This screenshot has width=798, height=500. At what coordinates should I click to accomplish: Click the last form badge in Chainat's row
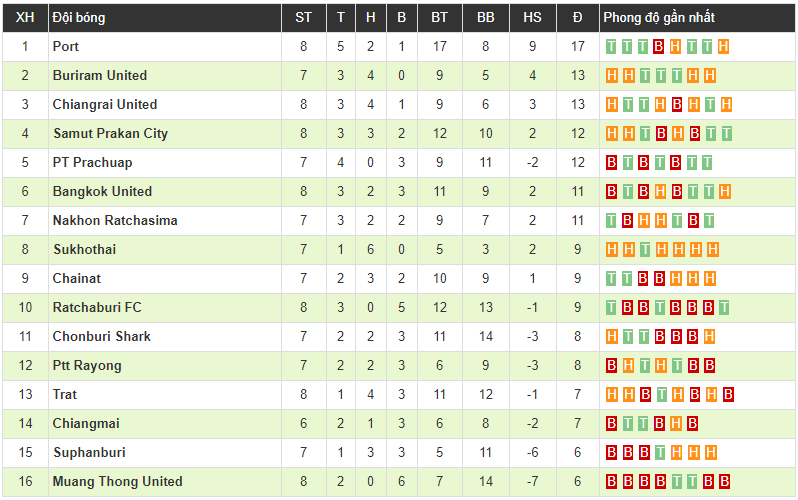(x=709, y=278)
